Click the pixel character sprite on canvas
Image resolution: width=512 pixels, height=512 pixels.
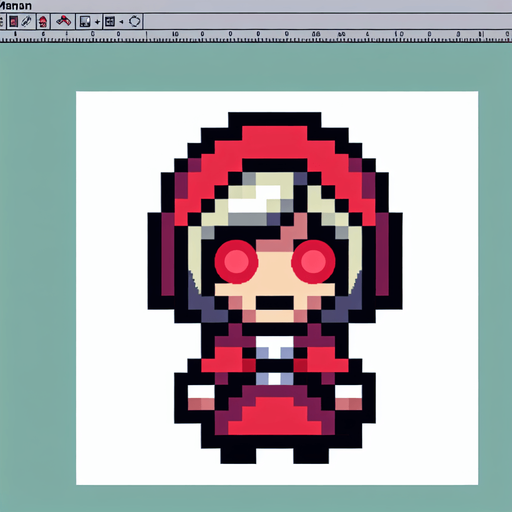pyautogui.click(x=275, y=288)
